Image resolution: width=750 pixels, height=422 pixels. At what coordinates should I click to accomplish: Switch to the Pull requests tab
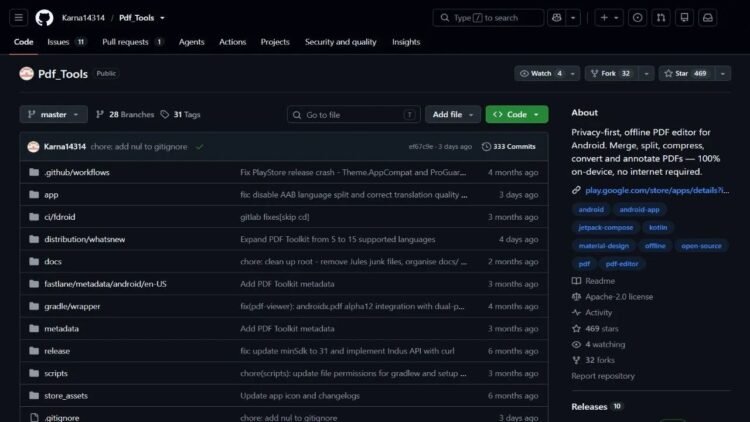click(x=132, y=42)
